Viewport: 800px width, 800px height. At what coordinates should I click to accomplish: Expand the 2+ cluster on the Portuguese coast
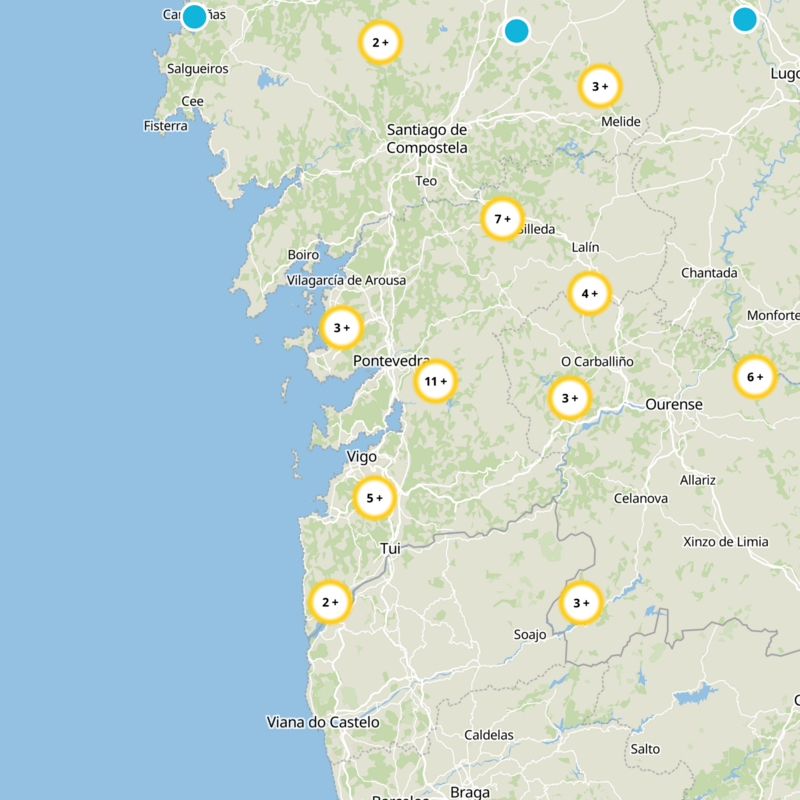point(330,602)
